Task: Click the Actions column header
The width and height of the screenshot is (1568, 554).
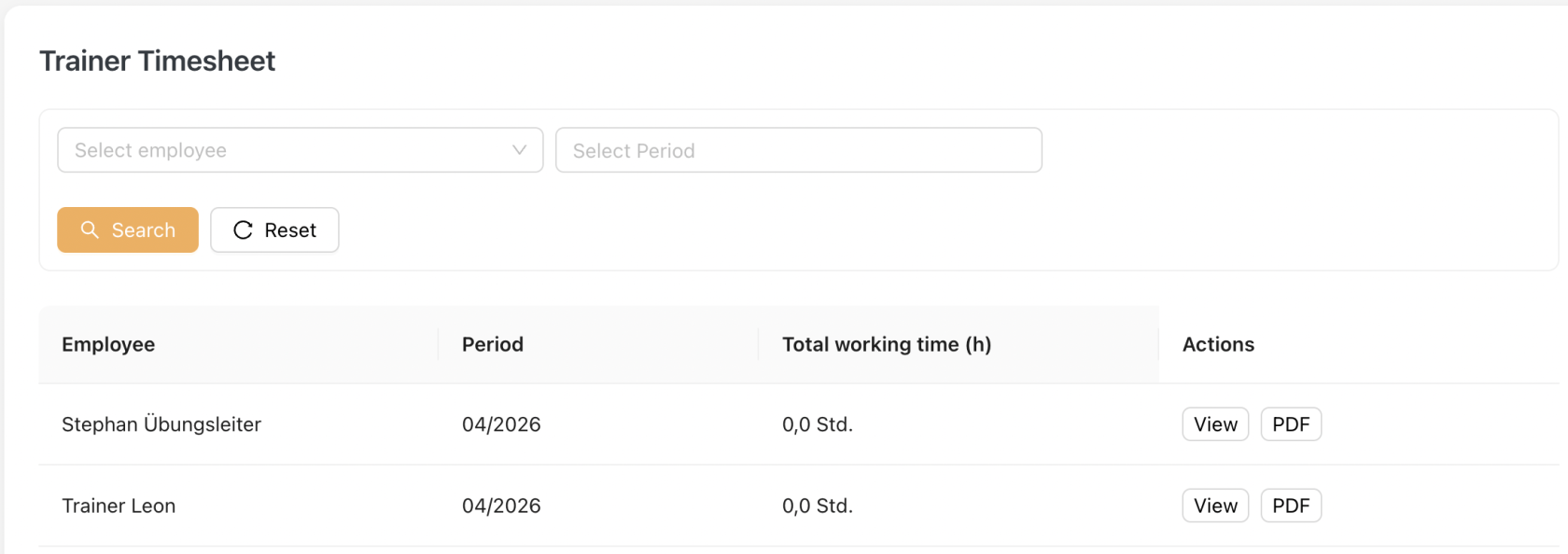Action: click(x=1218, y=344)
